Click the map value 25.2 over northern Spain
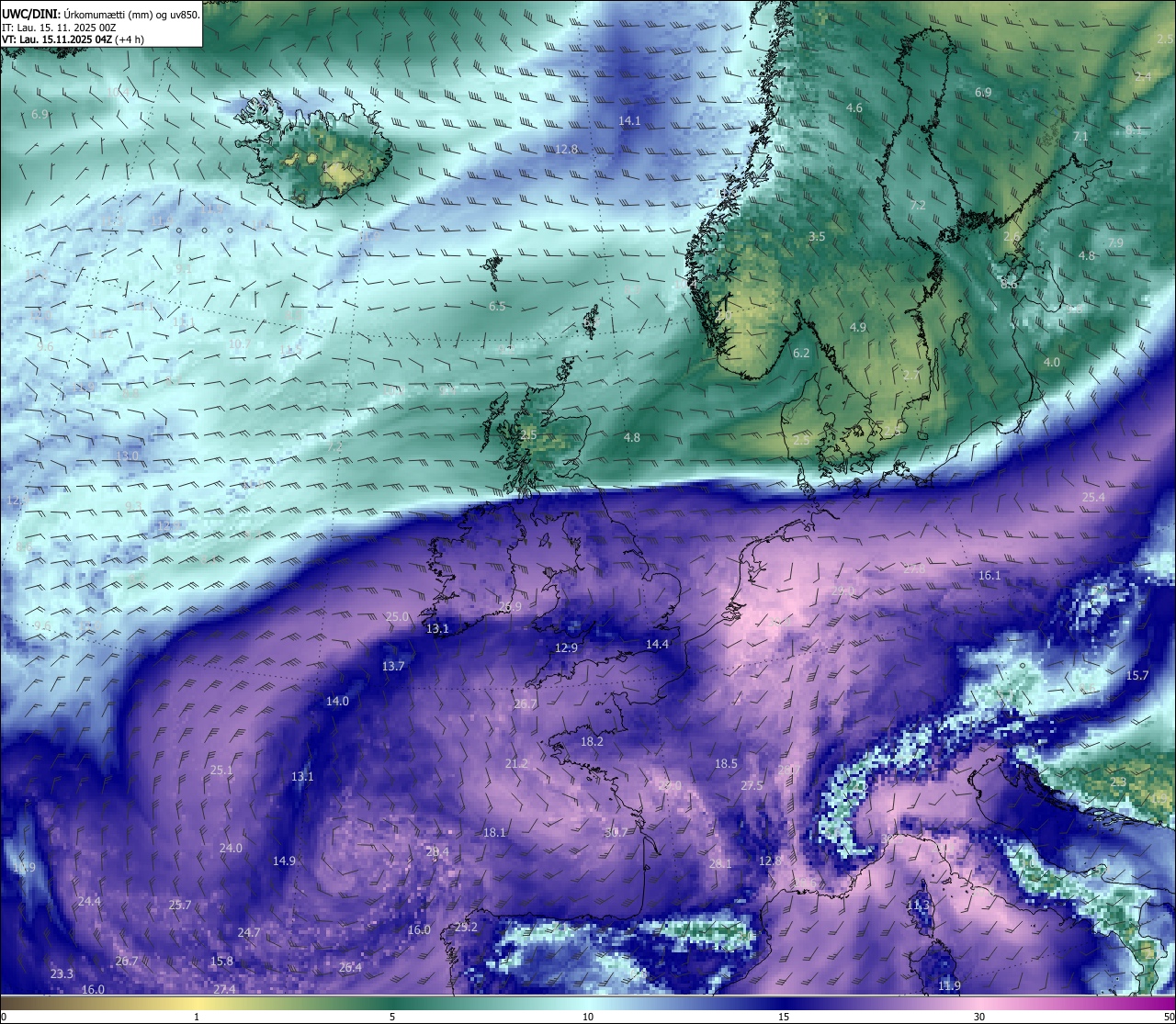Screen dimensions: 1176x1024 coord(466,928)
